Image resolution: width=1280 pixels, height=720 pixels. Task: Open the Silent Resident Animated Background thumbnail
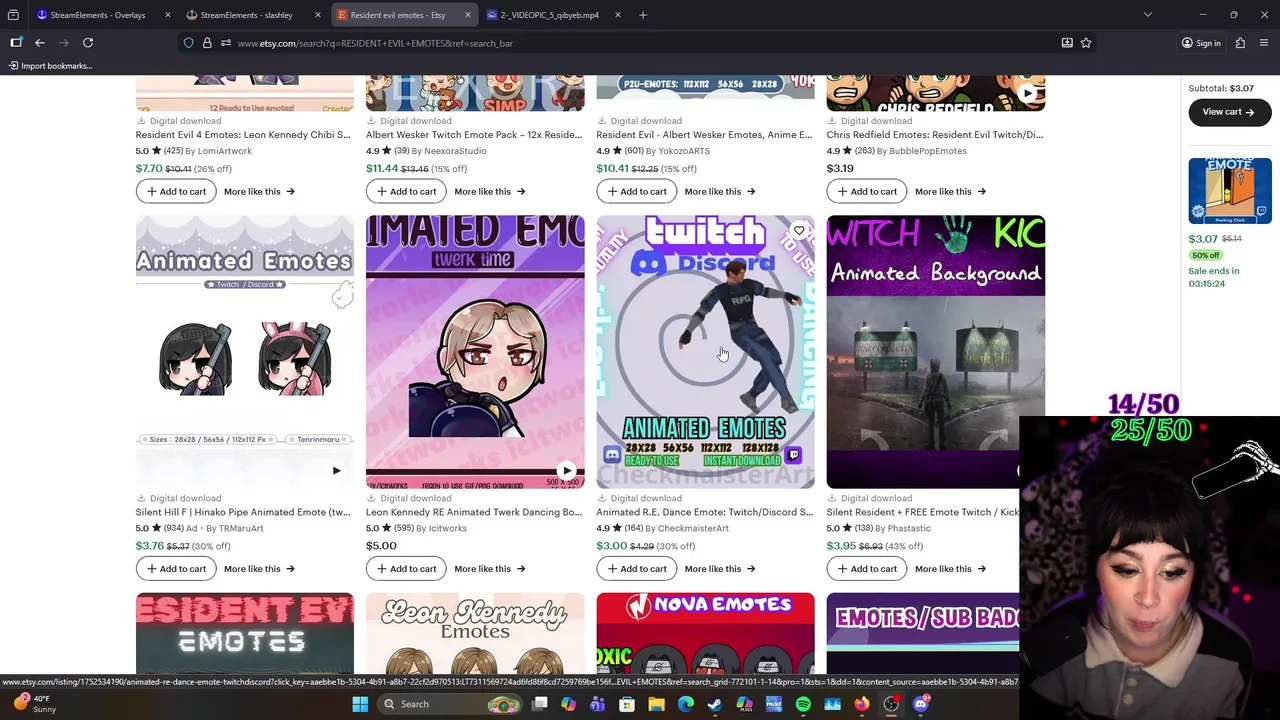tap(936, 352)
